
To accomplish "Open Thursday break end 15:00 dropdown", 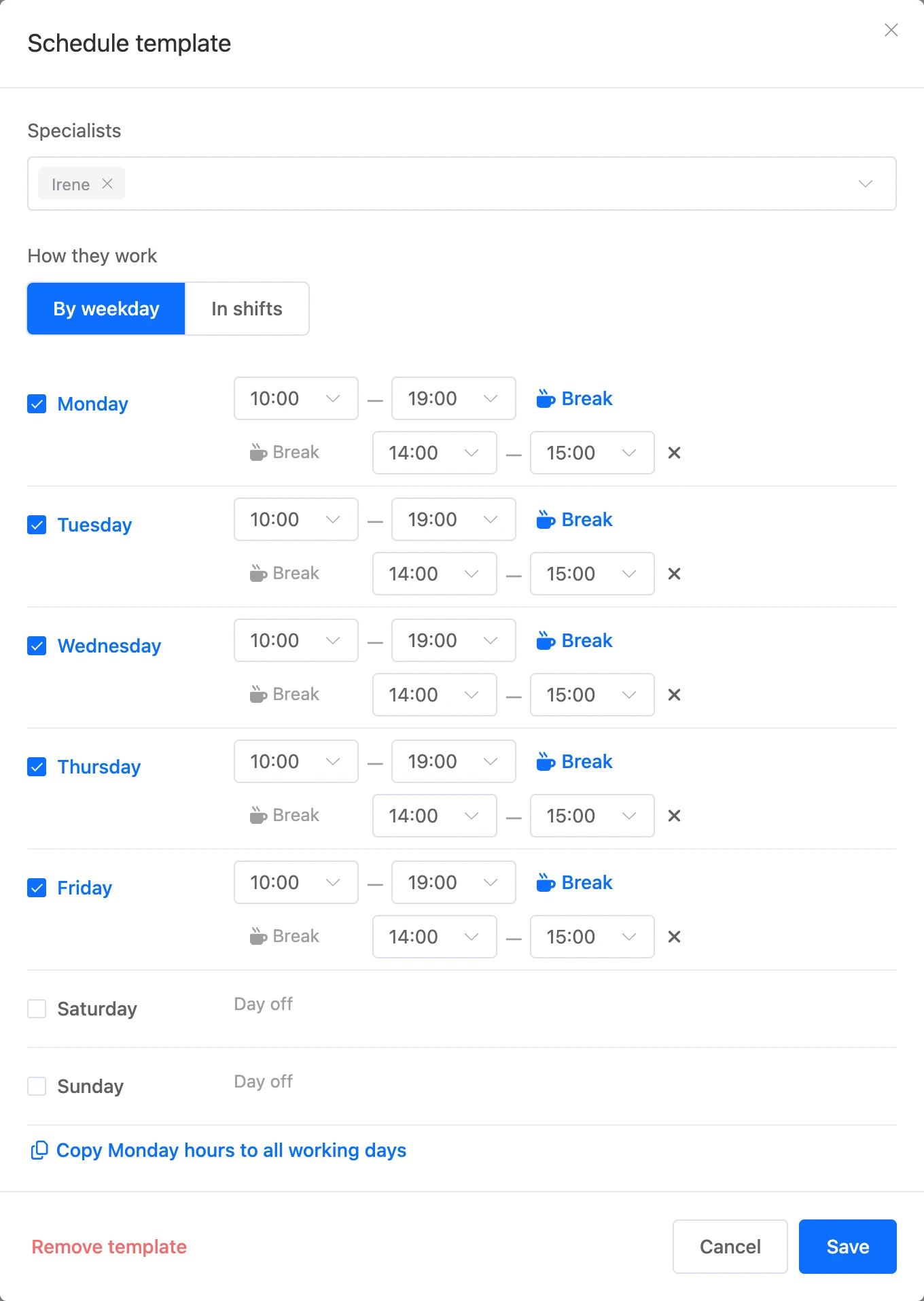I will (592, 816).
